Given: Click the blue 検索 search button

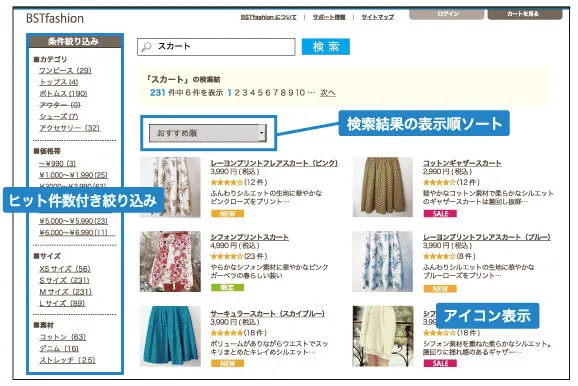Looking at the screenshot, I should click(325, 47).
